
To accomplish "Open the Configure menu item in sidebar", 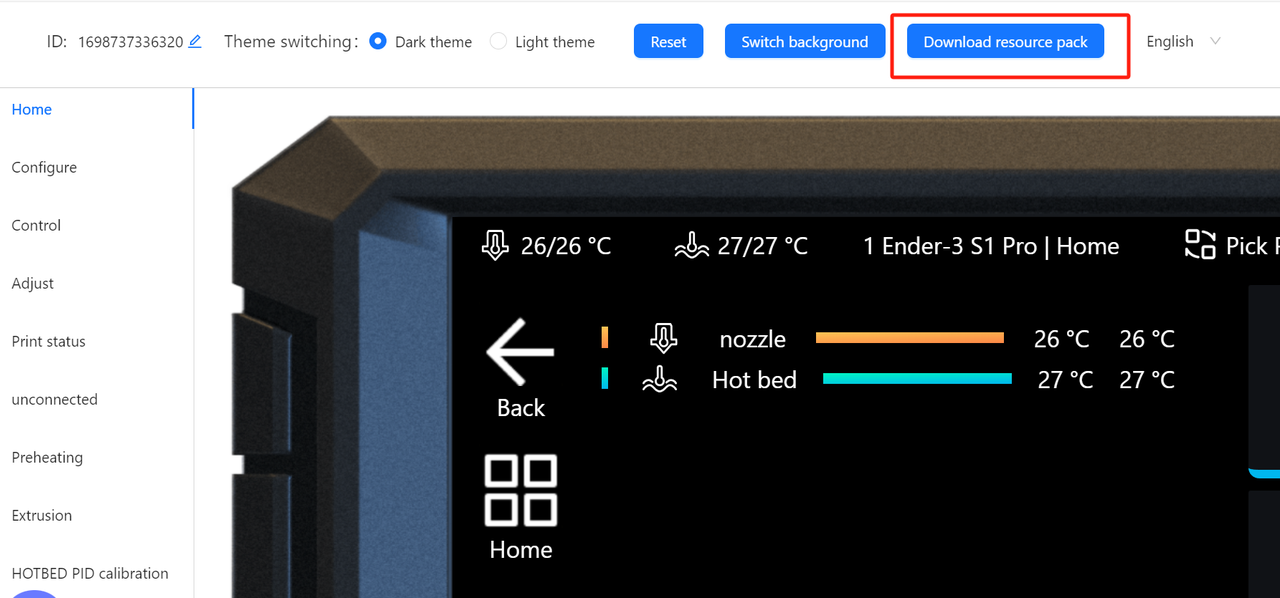I will pos(44,167).
